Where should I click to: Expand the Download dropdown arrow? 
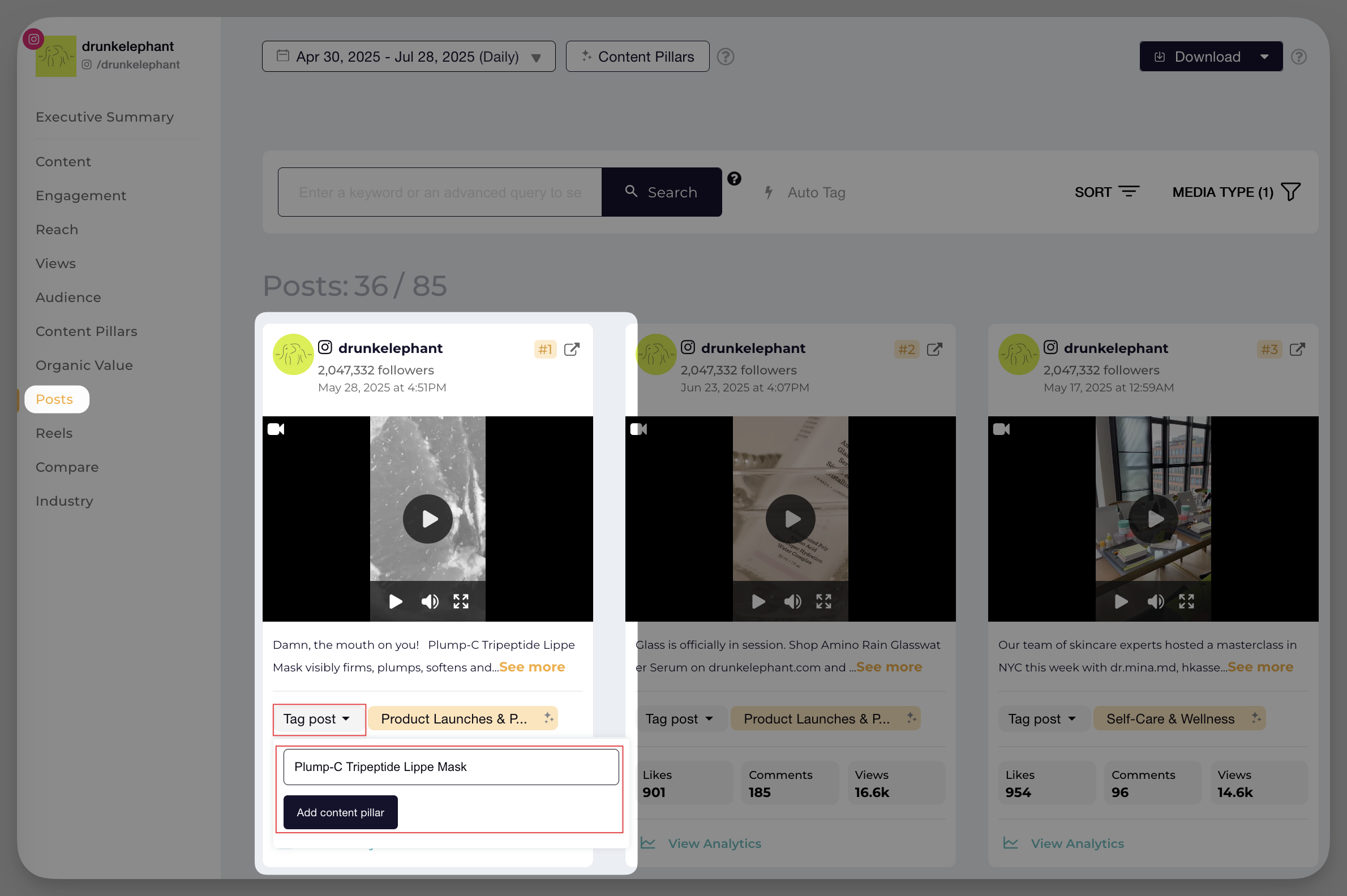1264,57
